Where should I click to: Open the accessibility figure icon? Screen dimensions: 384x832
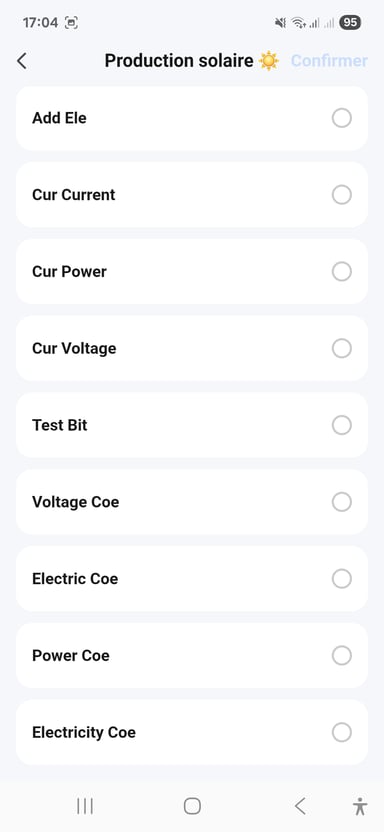(360, 806)
